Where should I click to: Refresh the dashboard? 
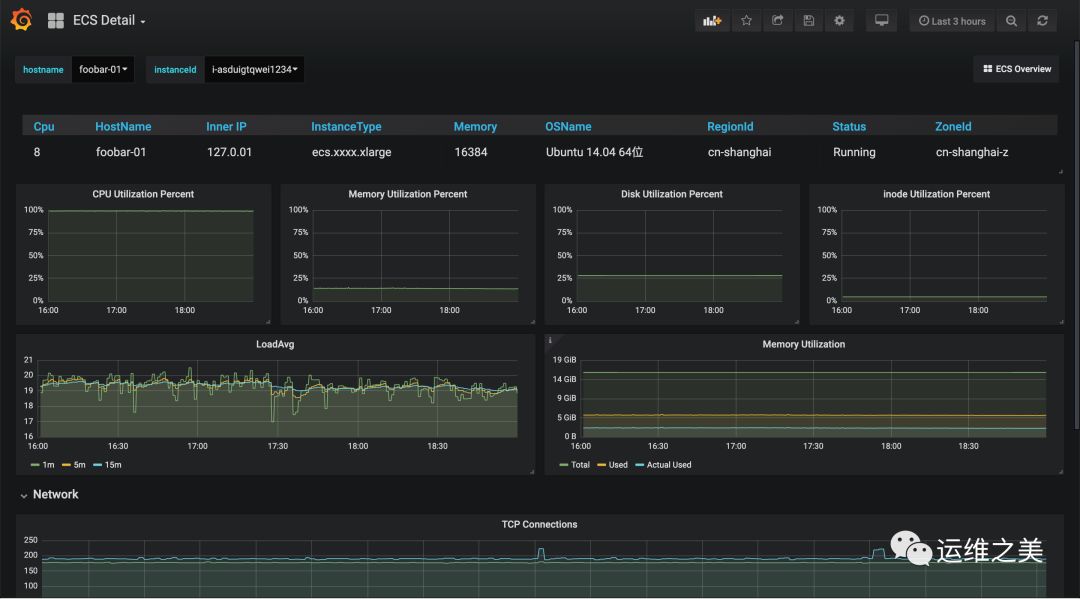click(x=1043, y=21)
